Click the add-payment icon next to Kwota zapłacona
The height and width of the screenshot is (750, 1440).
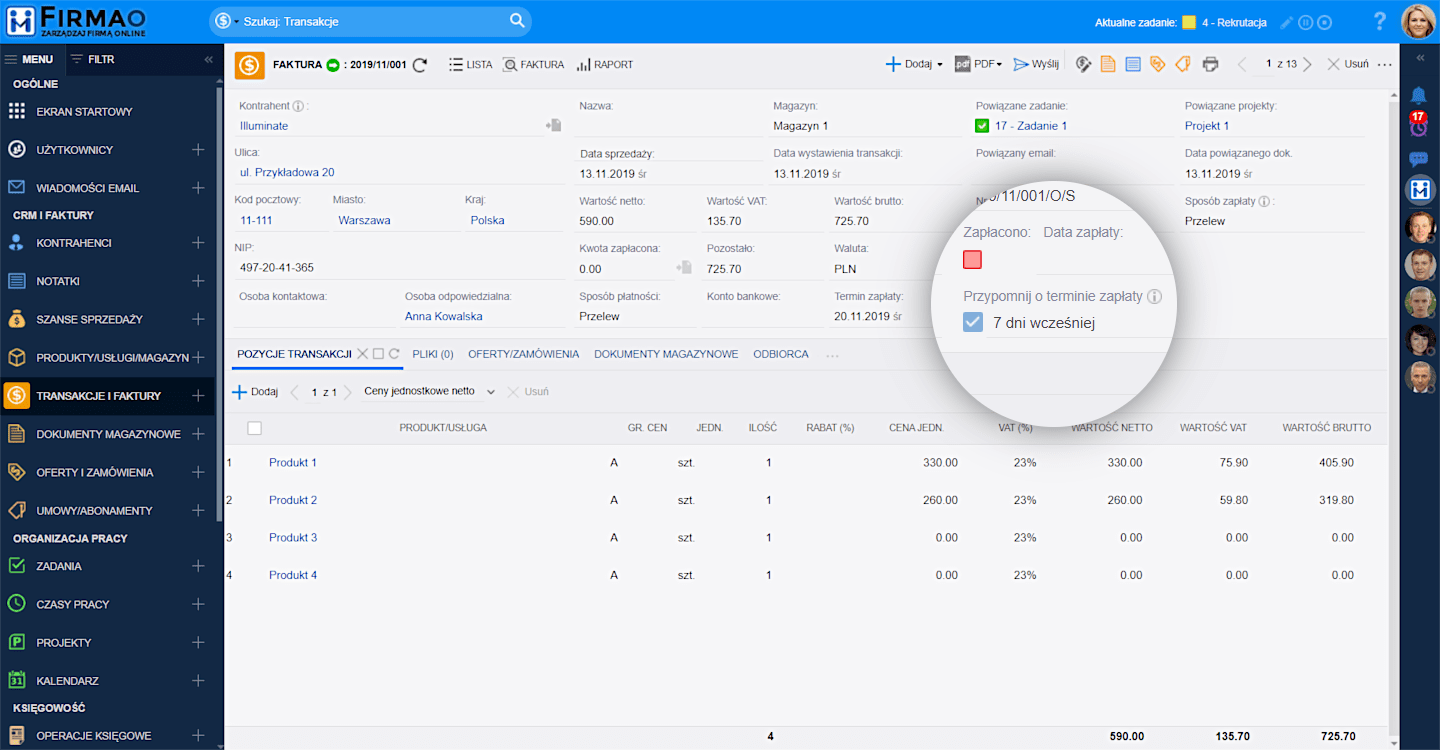point(684,267)
